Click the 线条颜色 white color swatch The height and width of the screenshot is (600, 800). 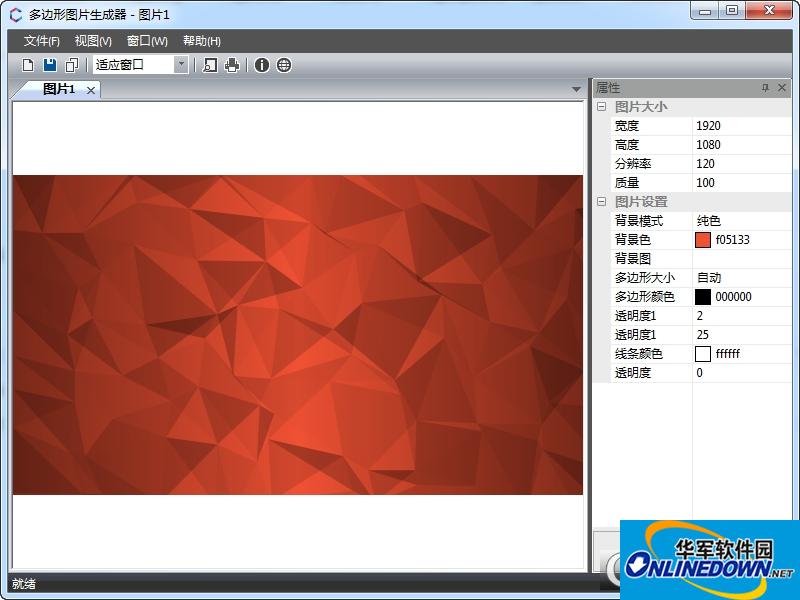(703, 354)
